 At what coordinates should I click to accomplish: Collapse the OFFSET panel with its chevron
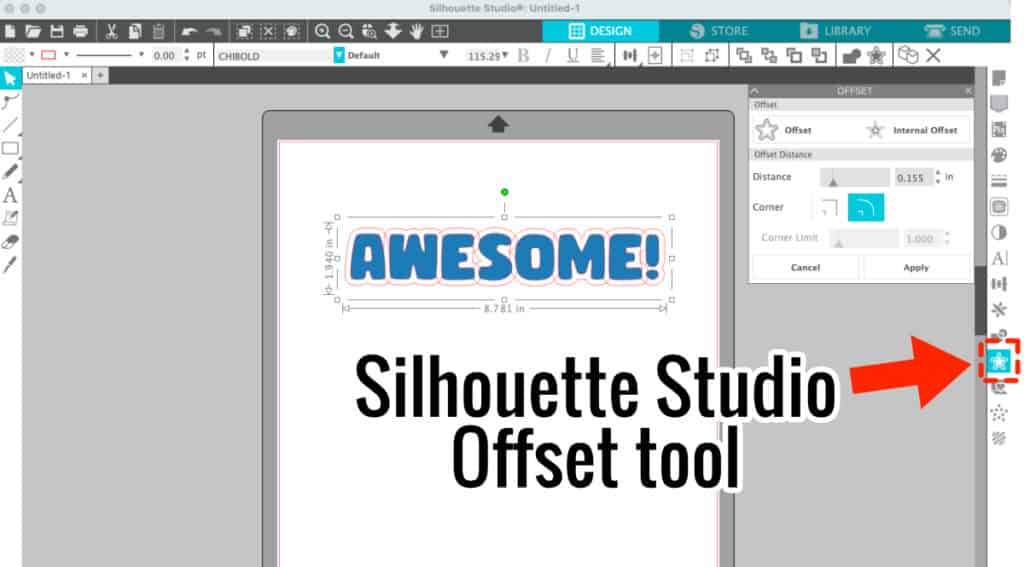(x=755, y=91)
